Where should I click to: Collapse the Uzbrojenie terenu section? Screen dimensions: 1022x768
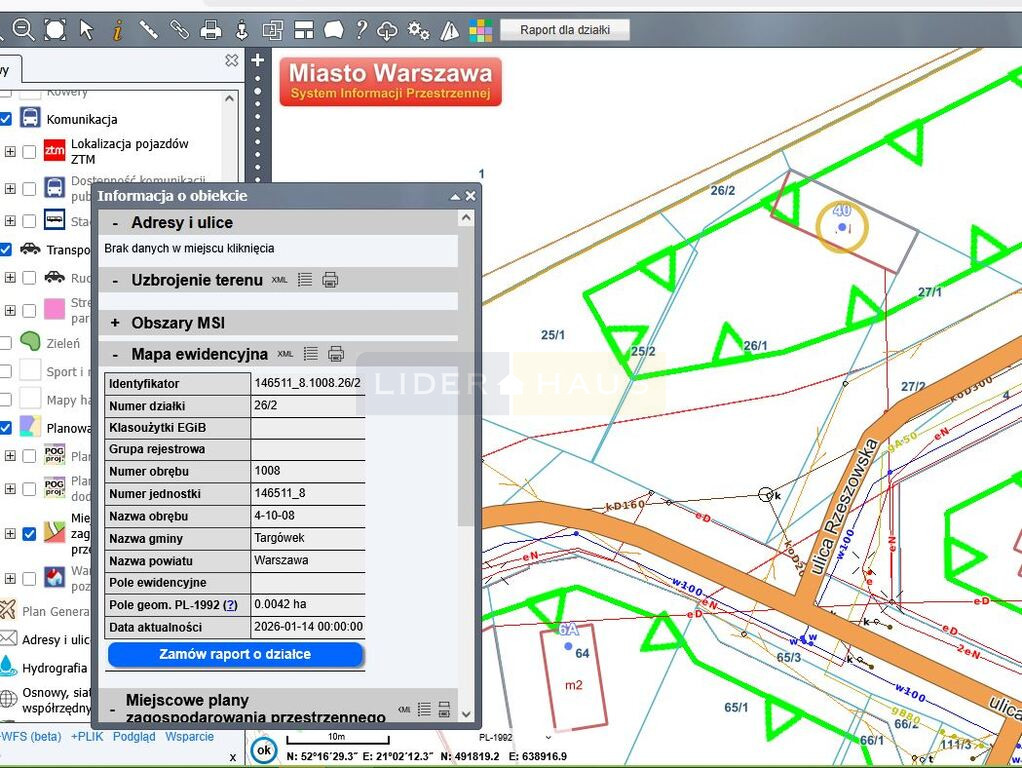click(115, 280)
